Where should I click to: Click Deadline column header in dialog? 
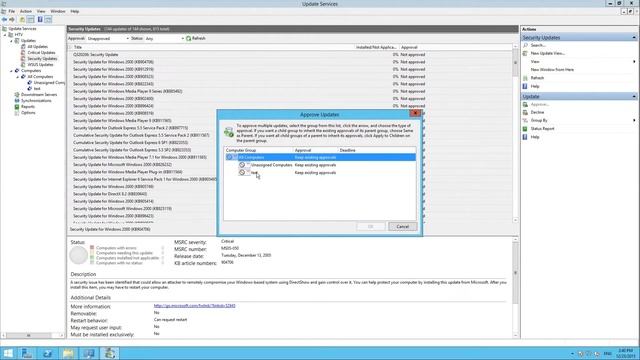(x=377, y=151)
